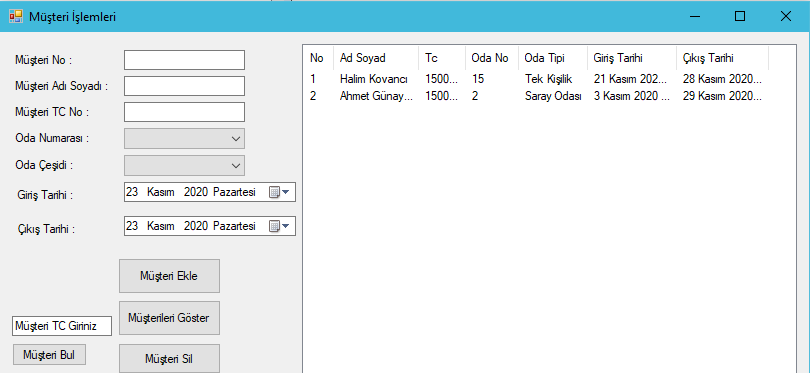Focus the Müşteri TC No input field

(184, 112)
